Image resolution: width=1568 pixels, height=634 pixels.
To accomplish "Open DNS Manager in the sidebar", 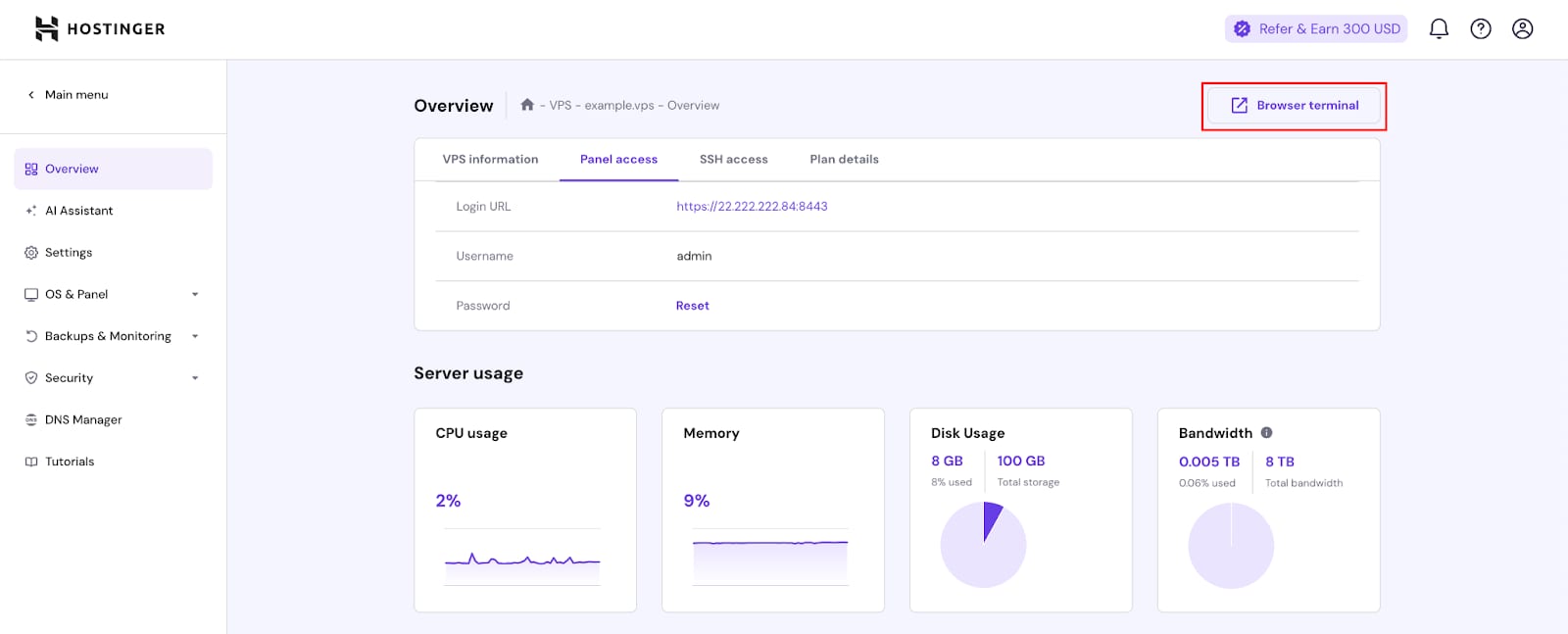I will pos(82,419).
